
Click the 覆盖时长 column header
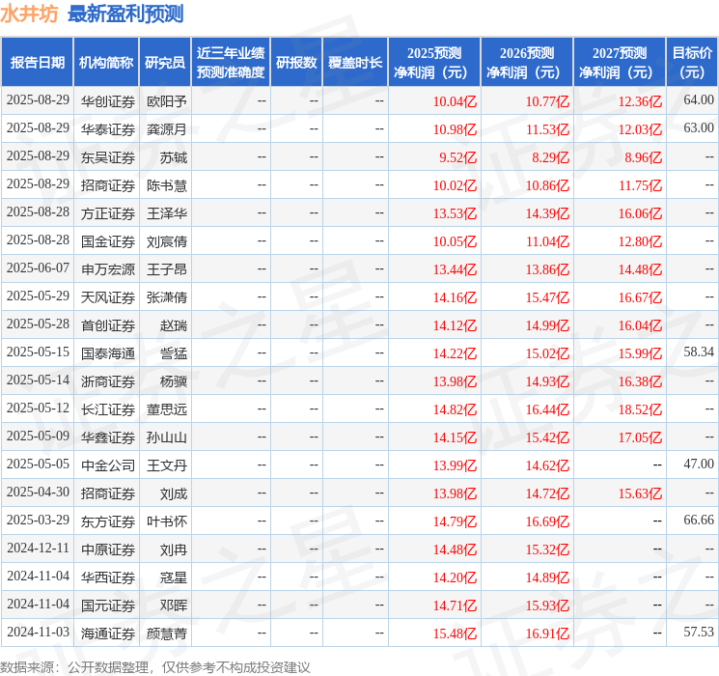pyautogui.click(x=355, y=62)
